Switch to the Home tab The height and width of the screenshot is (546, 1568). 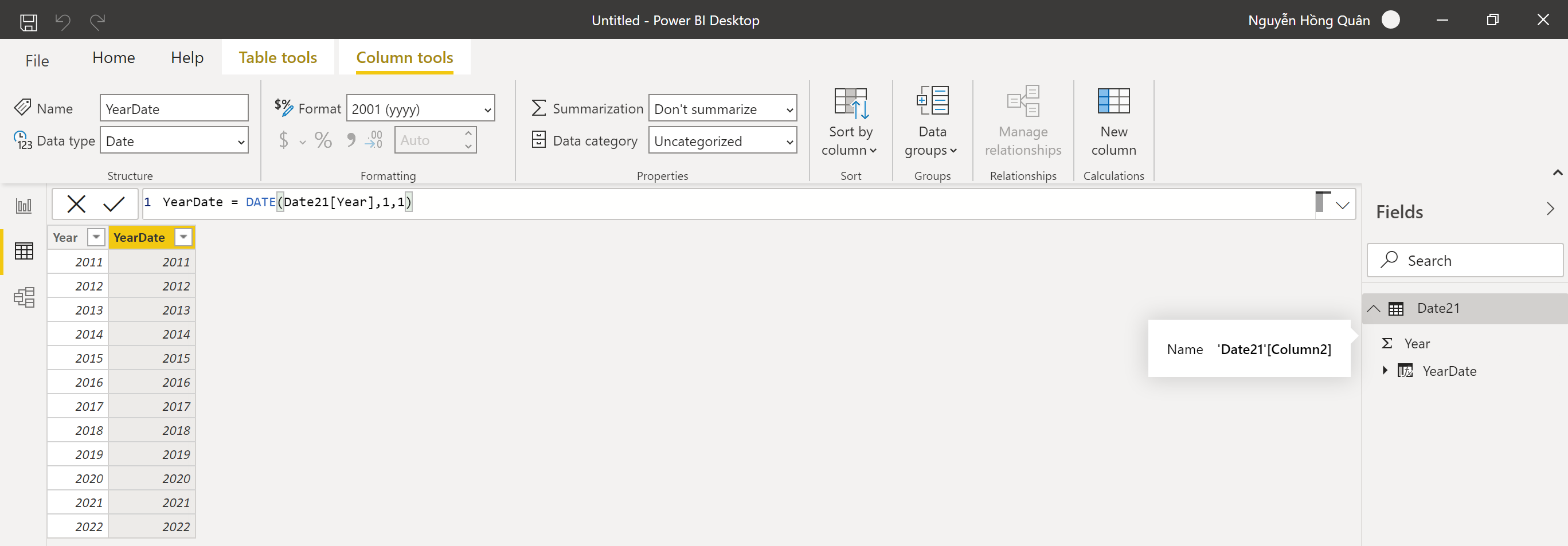click(114, 58)
